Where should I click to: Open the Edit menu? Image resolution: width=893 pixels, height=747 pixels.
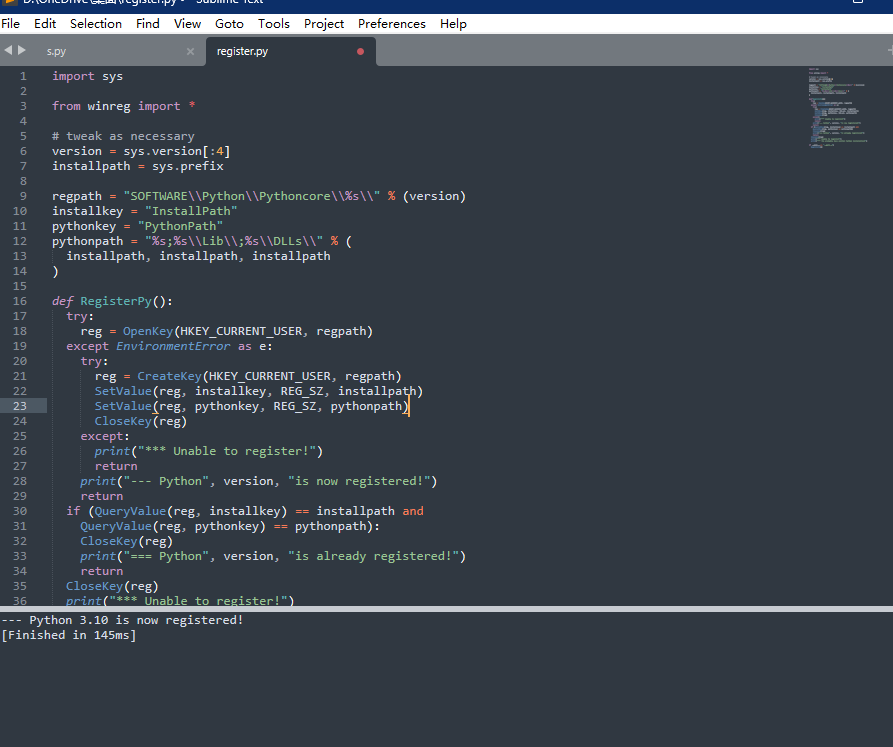[44, 23]
